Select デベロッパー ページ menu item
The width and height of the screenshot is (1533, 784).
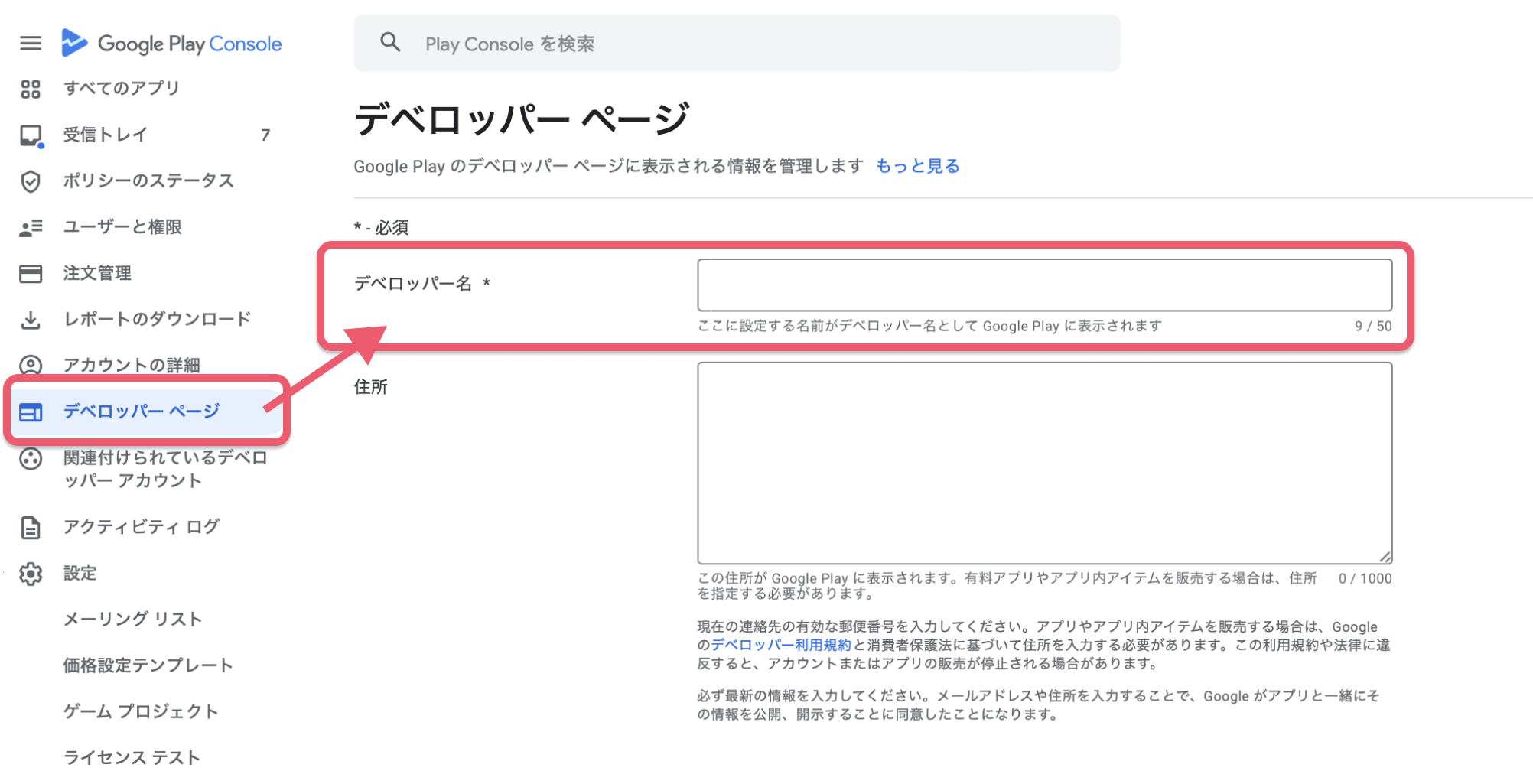click(147, 412)
